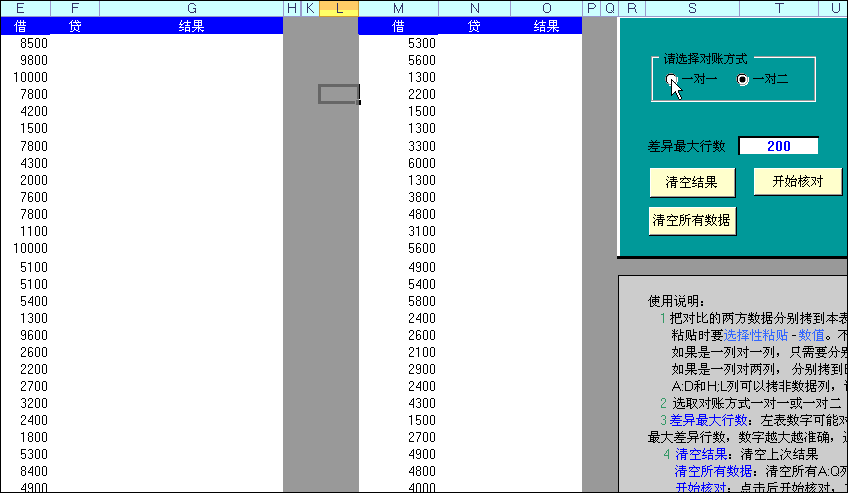Click the 借 header cell in column M

click(x=398, y=26)
